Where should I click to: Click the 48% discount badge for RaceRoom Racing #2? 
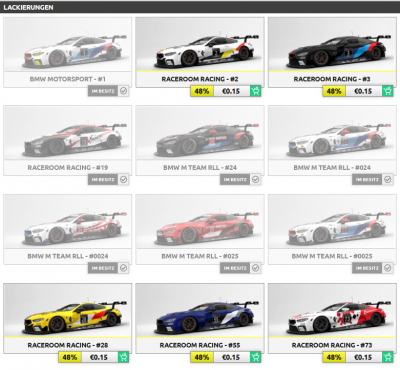pyautogui.click(x=202, y=91)
